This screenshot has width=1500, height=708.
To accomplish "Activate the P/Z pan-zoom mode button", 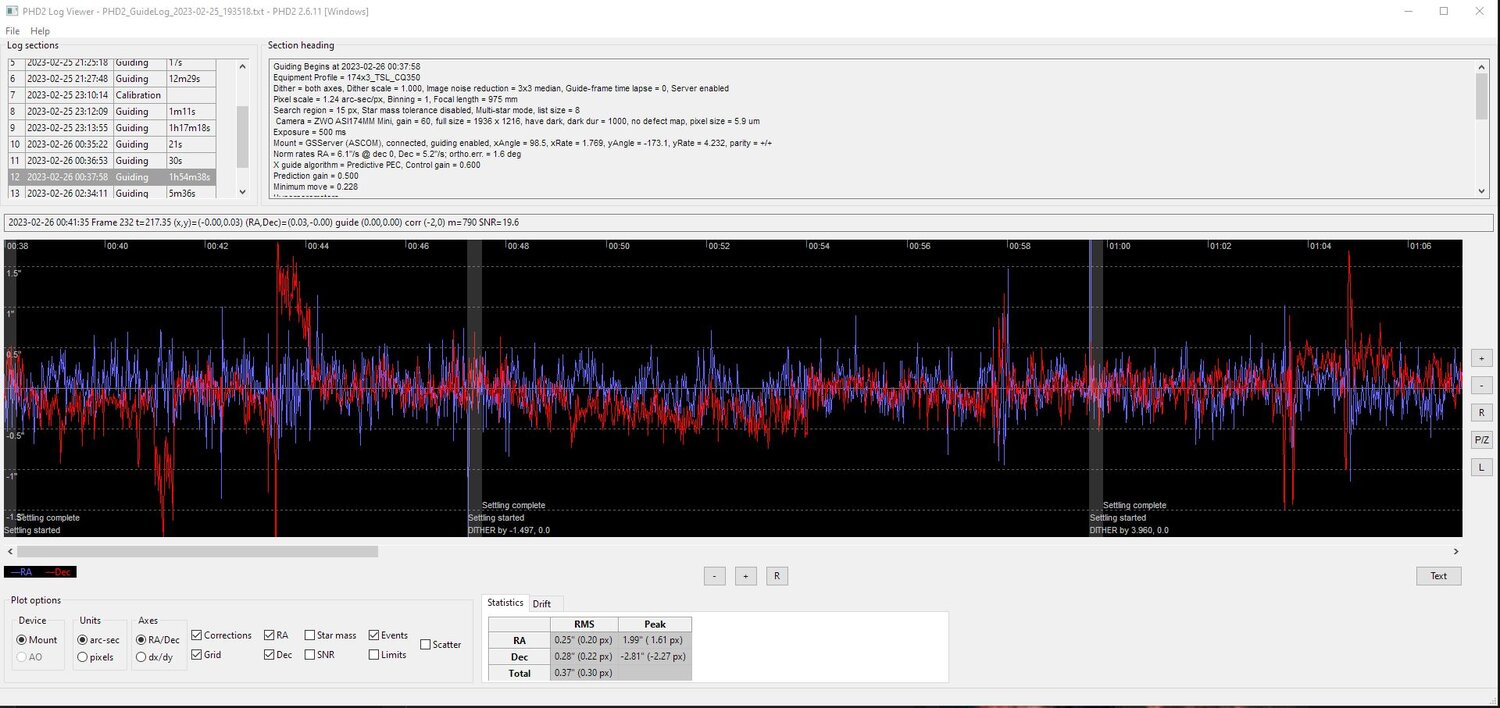I will point(1481,439).
